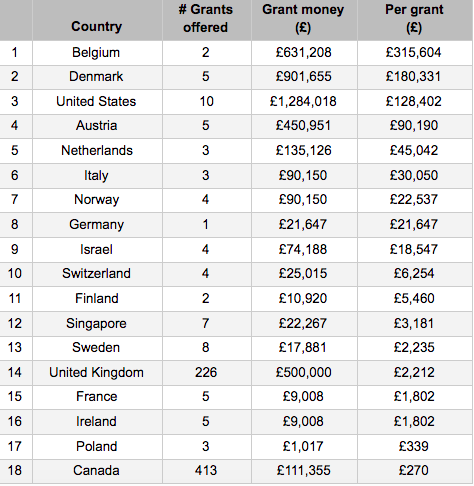This screenshot has height=486, width=474.
Task: Select the 'Per grant (£)' column header
Action: pos(415,20)
